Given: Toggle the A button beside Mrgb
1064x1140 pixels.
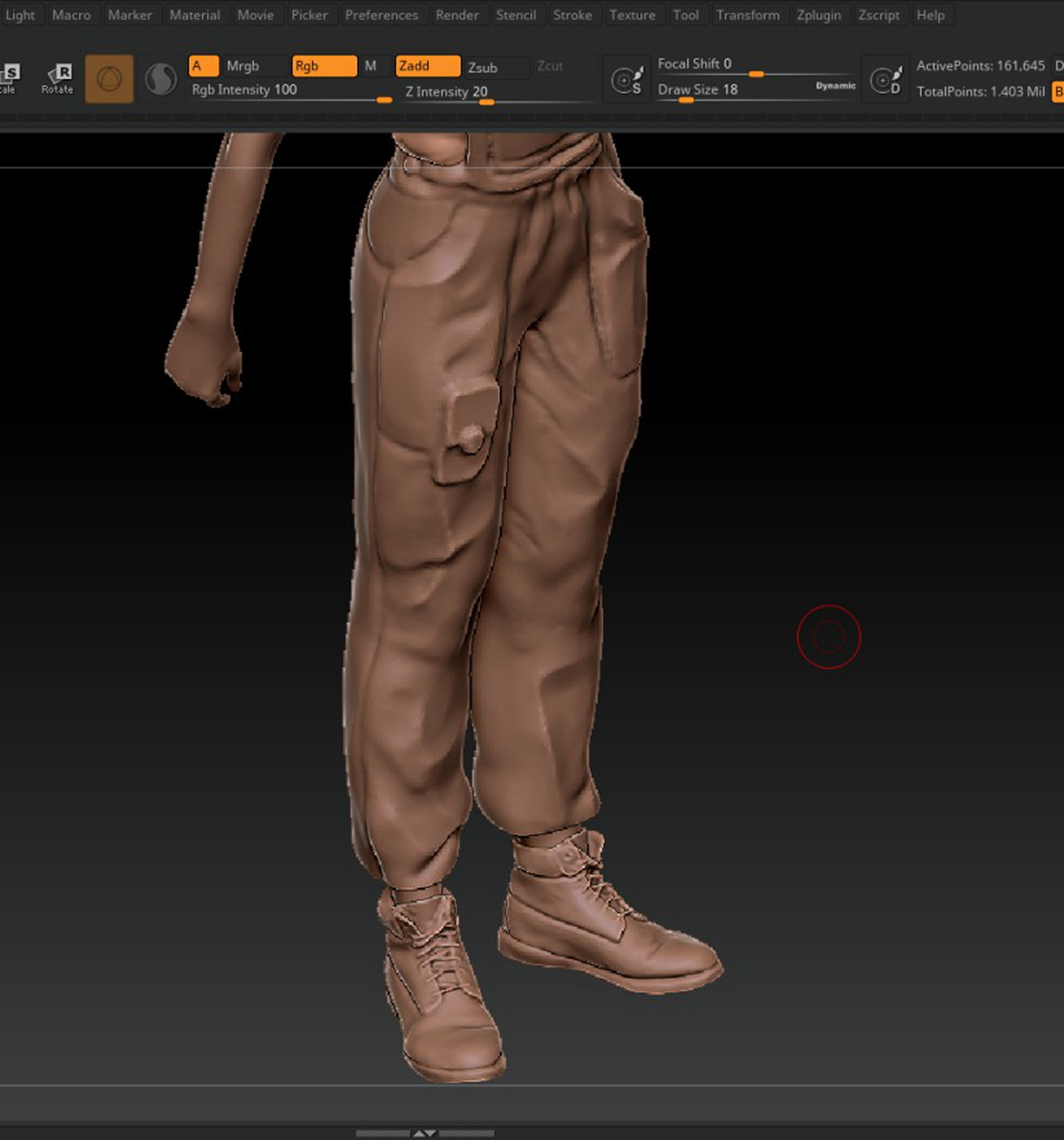Looking at the screenshot, I should click(204, 66).
